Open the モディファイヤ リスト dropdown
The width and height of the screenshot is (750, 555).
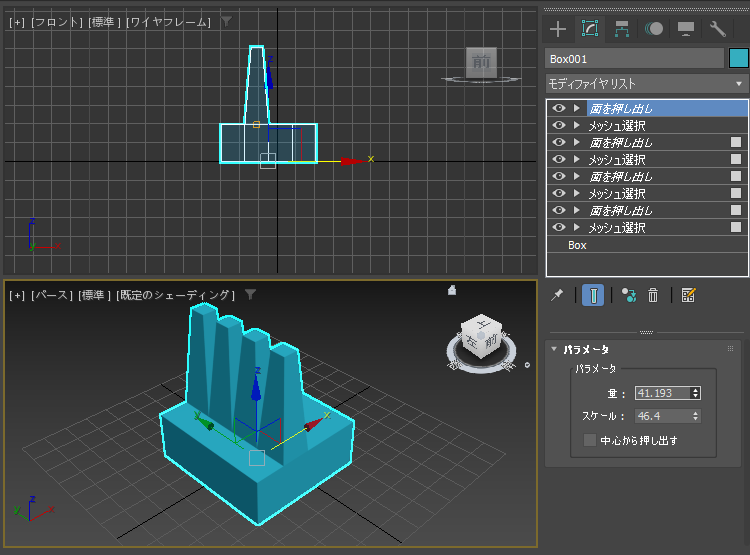pos(646,84)
